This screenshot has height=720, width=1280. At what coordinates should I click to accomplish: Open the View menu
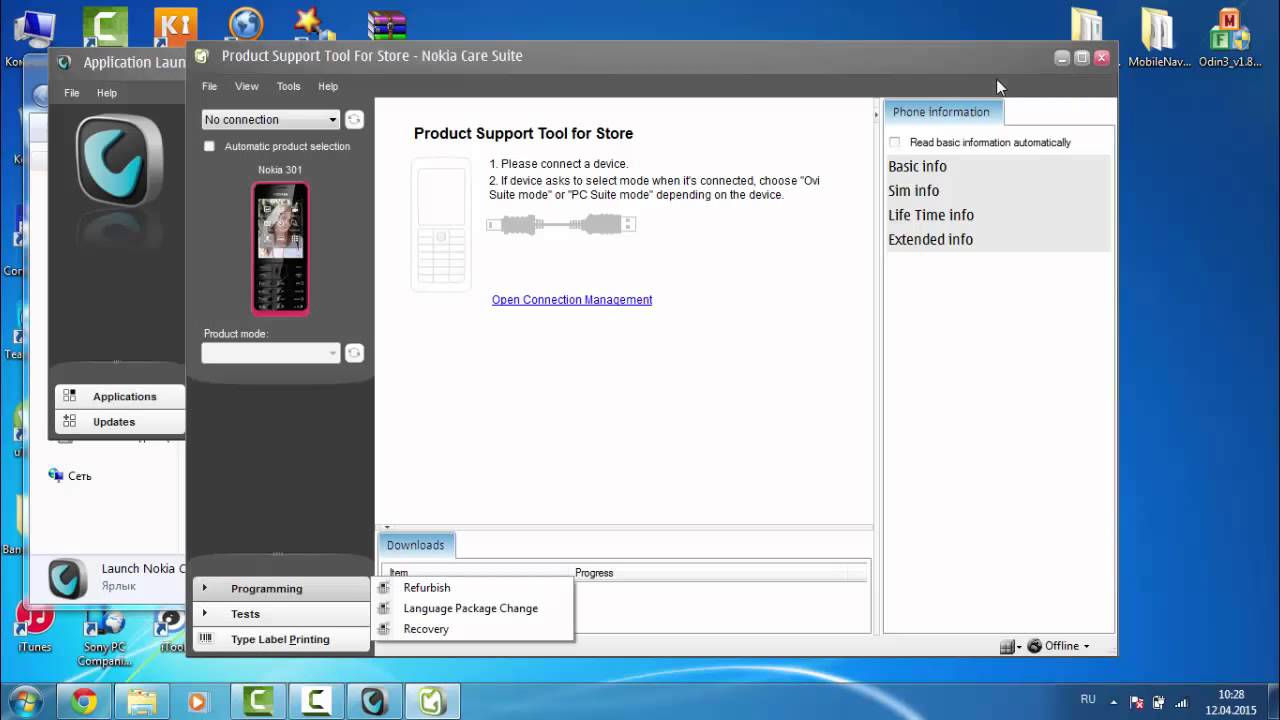(x=246, y=86)
